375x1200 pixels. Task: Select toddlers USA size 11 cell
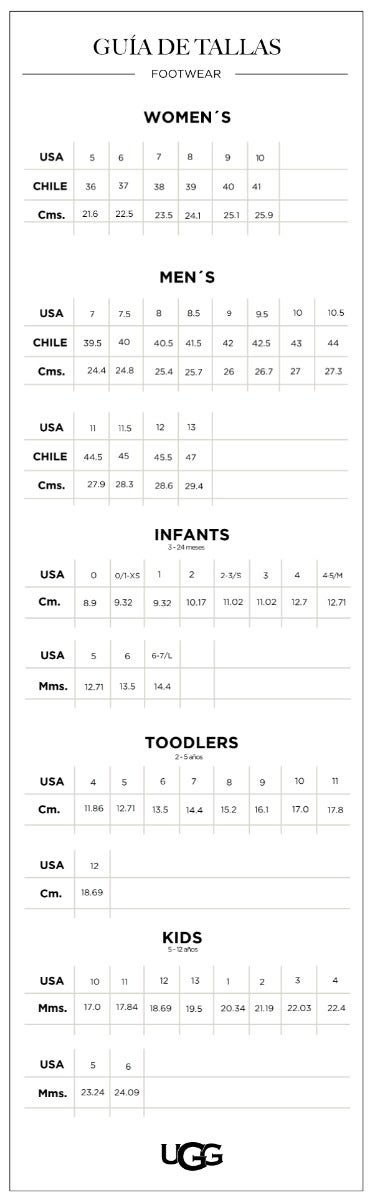click(335, 781)
